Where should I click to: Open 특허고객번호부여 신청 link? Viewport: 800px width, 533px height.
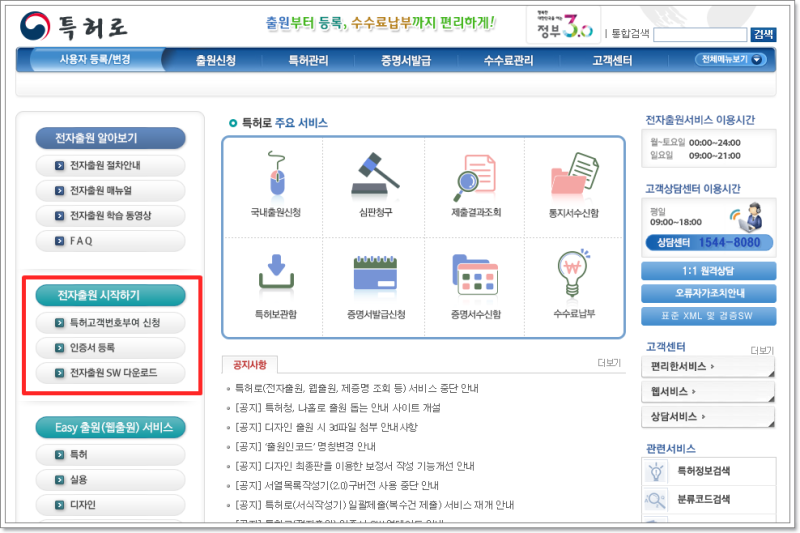(x=110, y=323)
